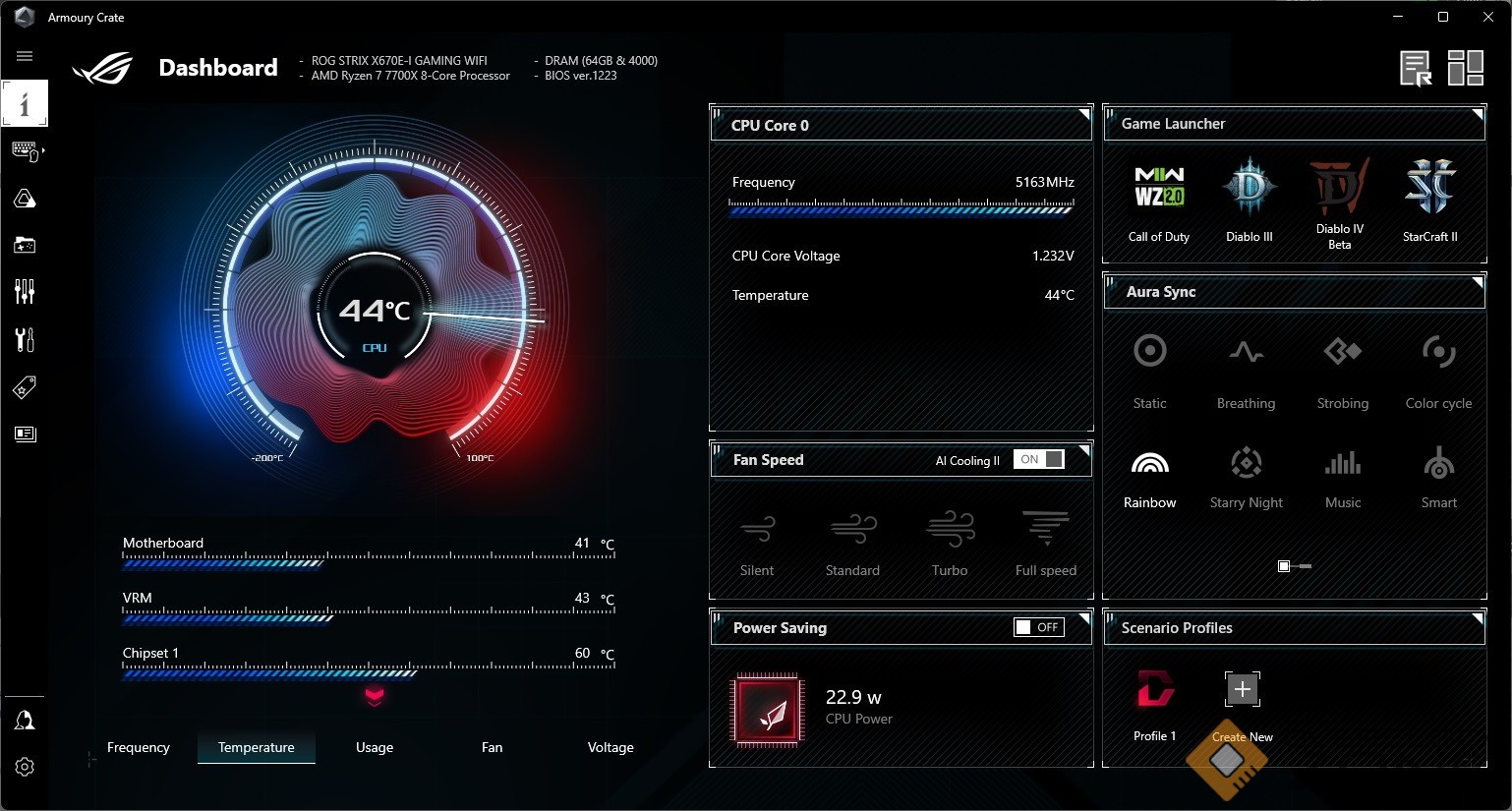Launch Diablo III from Game Launcher

point(1250,202)
